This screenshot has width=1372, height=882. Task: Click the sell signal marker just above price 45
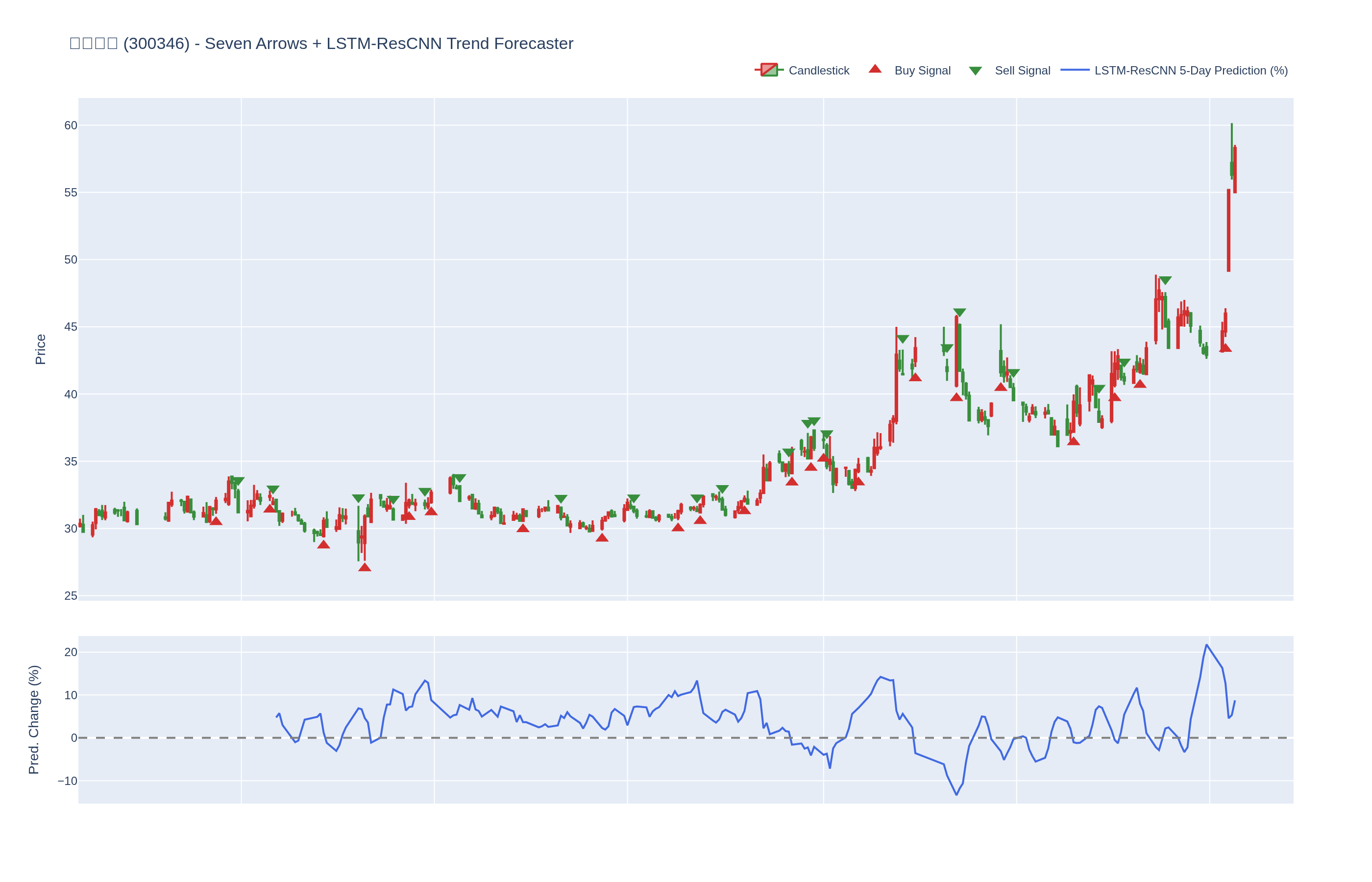coord(960,312)
